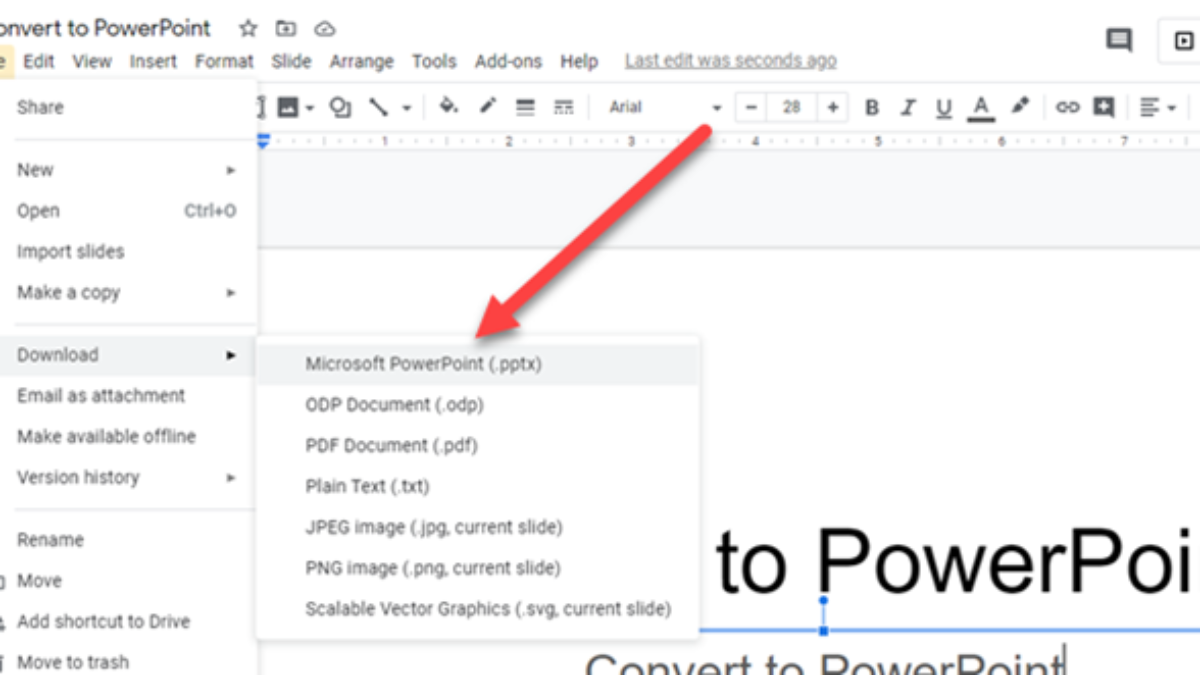The width and height of the screenshot is (1200, 675).
Task: Open the image options dropdown arrow
Action: point(310,108)
